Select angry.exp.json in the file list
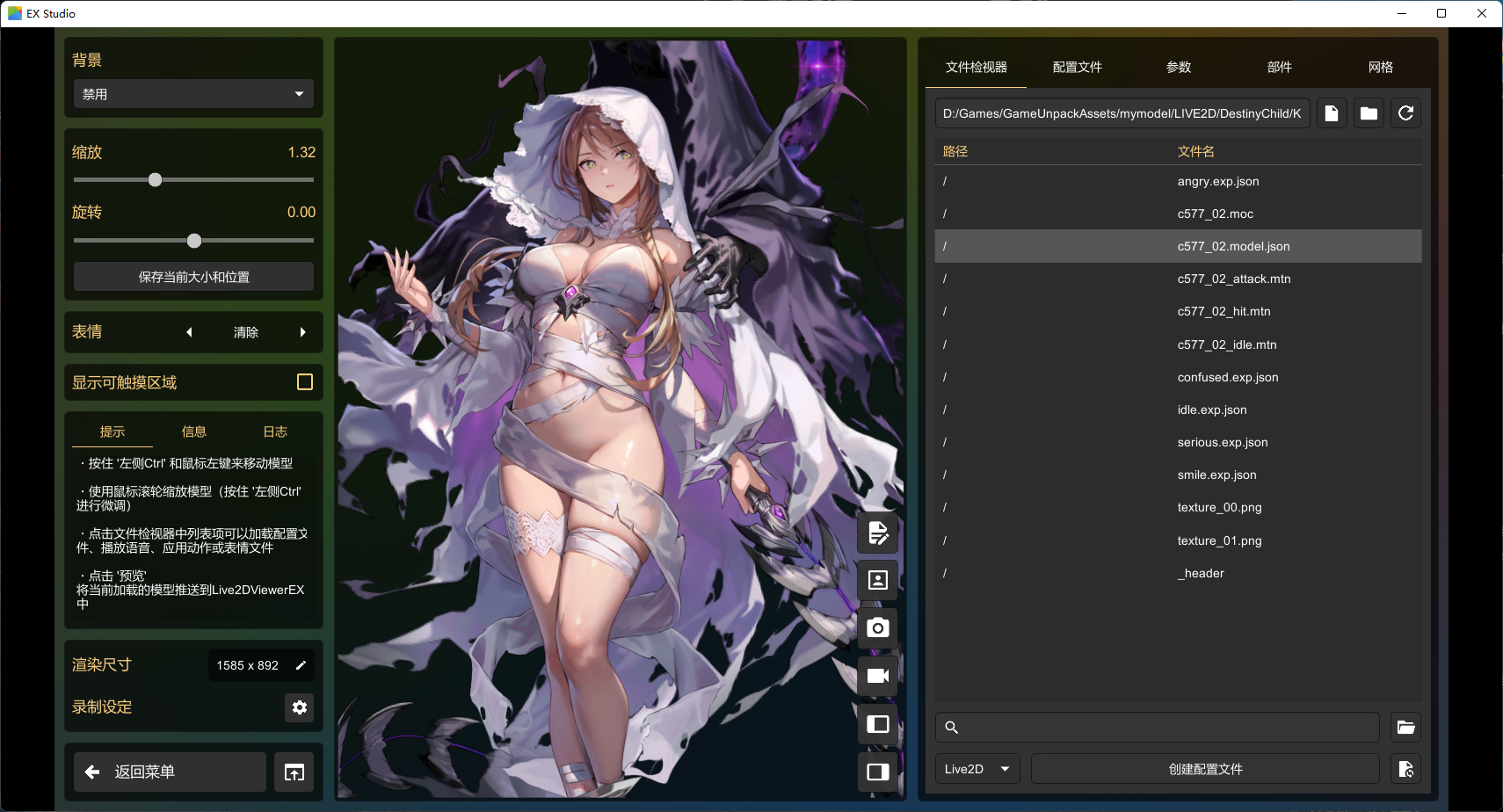This screenshot has width=1503, height=812. [x=1178, y=181]
